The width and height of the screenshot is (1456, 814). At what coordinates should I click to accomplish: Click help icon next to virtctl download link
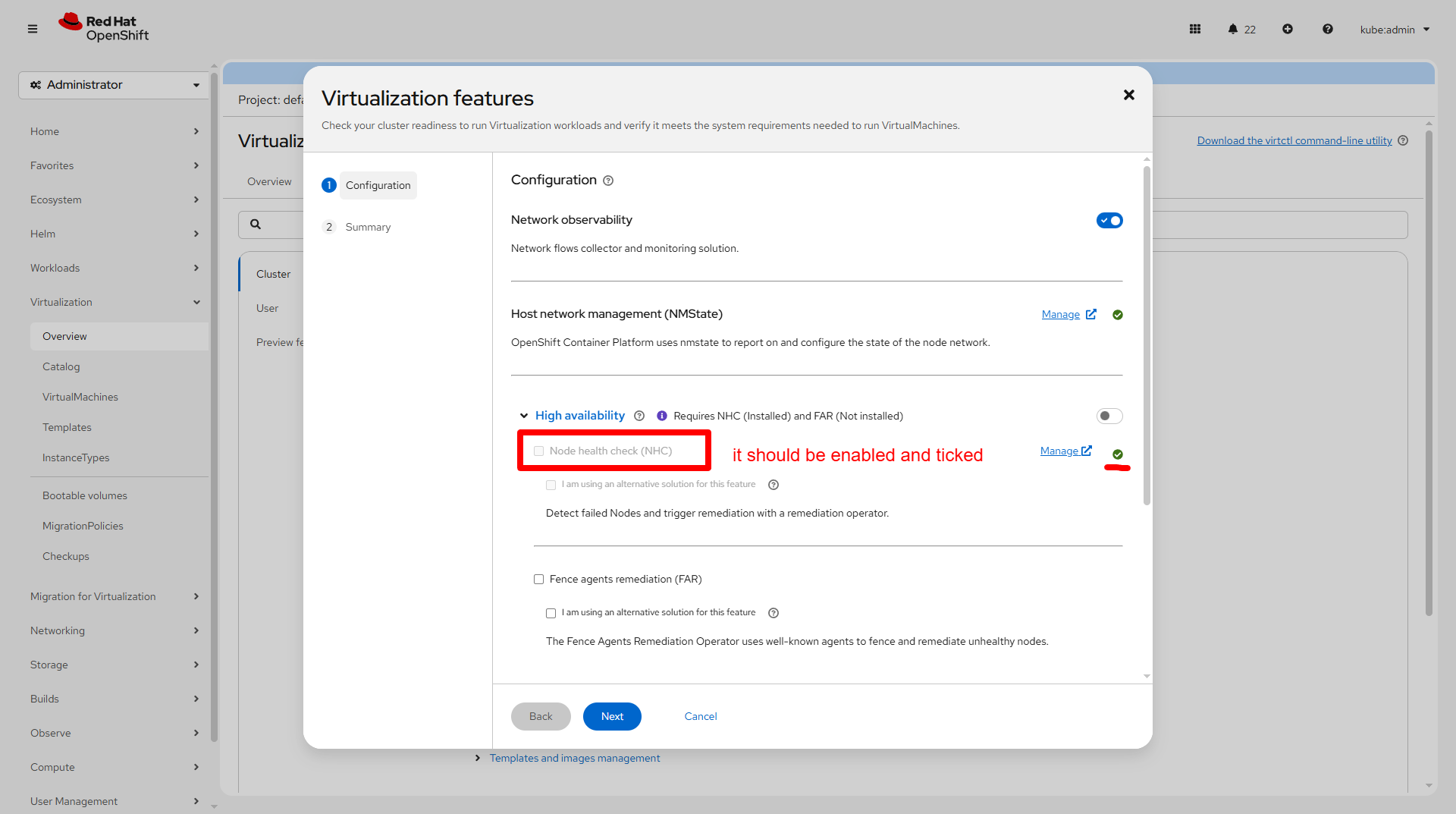click(1403, 140)
